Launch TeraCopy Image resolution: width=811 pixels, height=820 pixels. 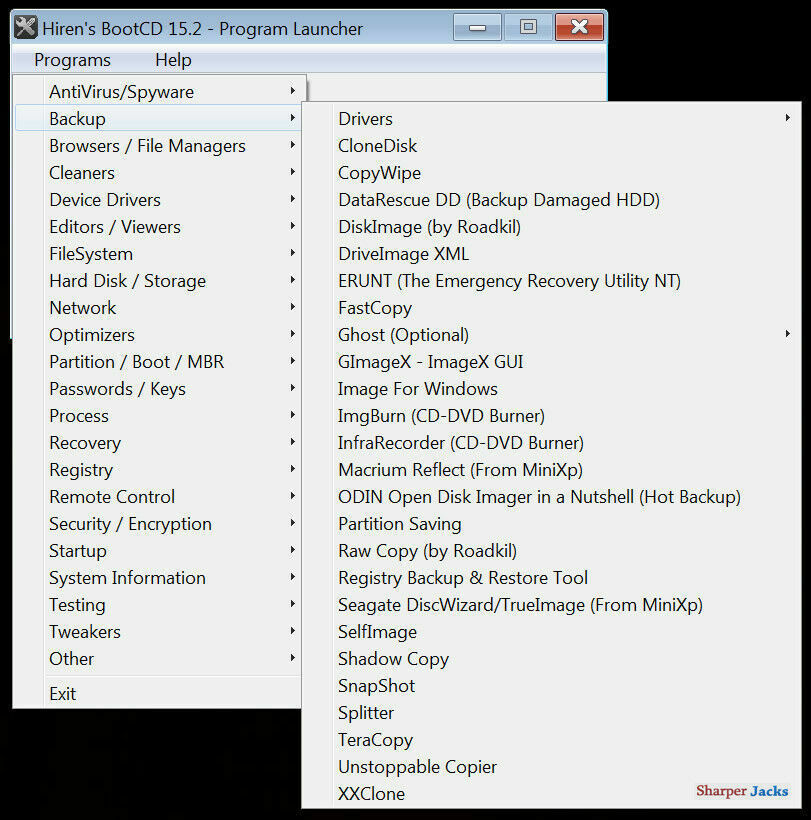(x=552, y=740)
